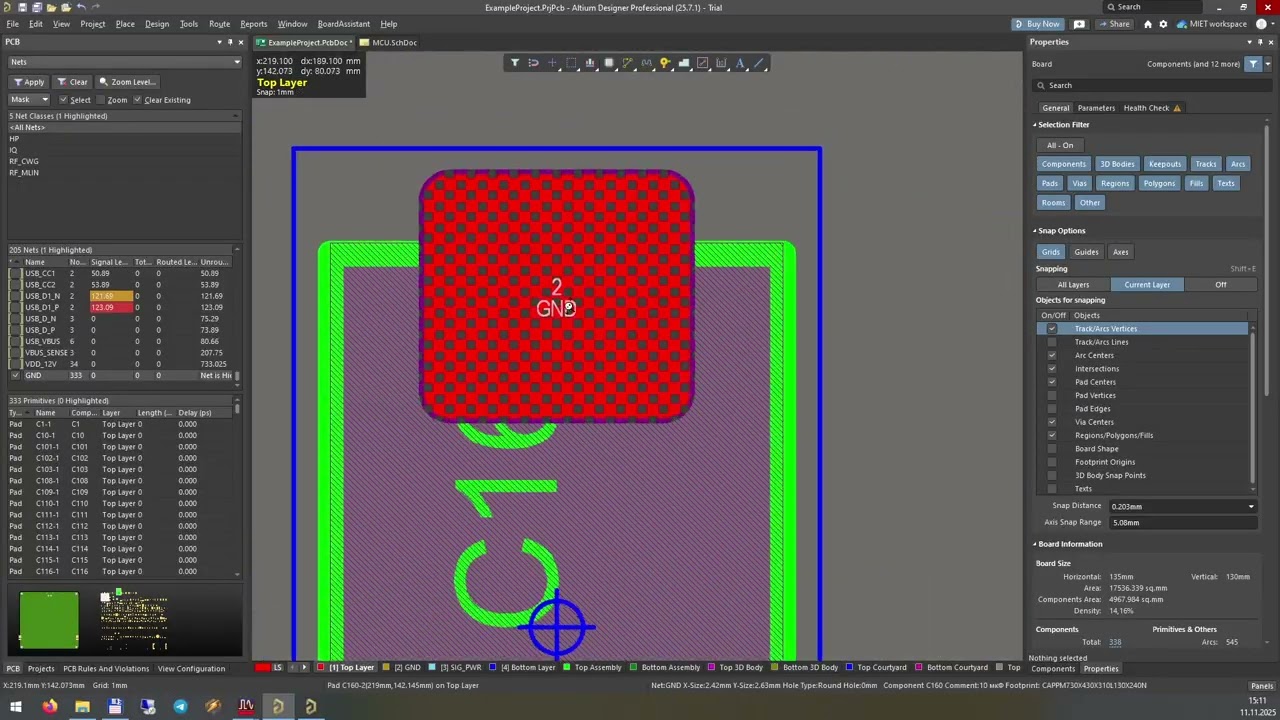
Task: Switch to the Parameters tab in Properties
Action: tap(1096, 108)
